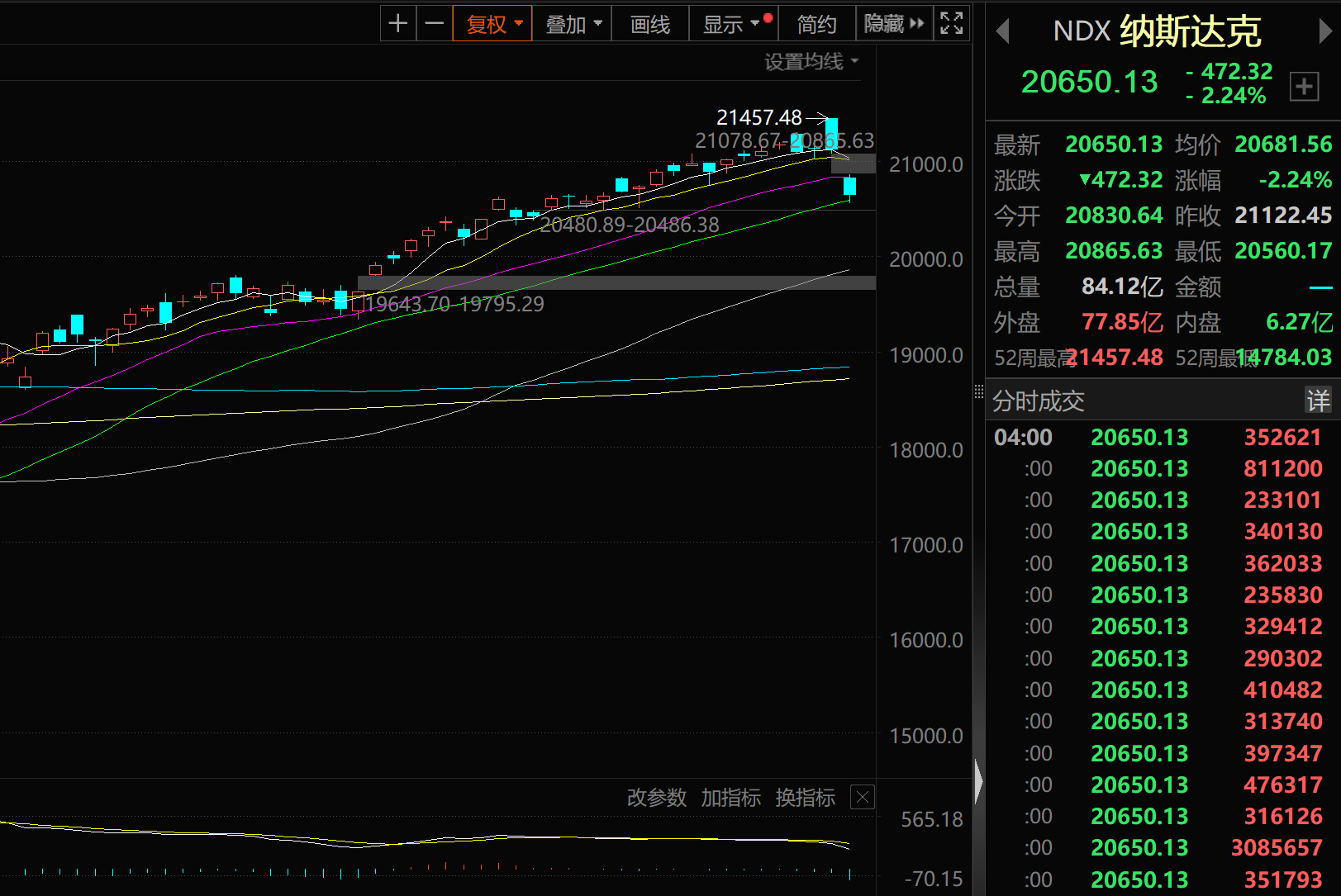1341x896 pixels.
Task: Open the 叠加 overlay dropdown
Action: [x=572, y=23]
